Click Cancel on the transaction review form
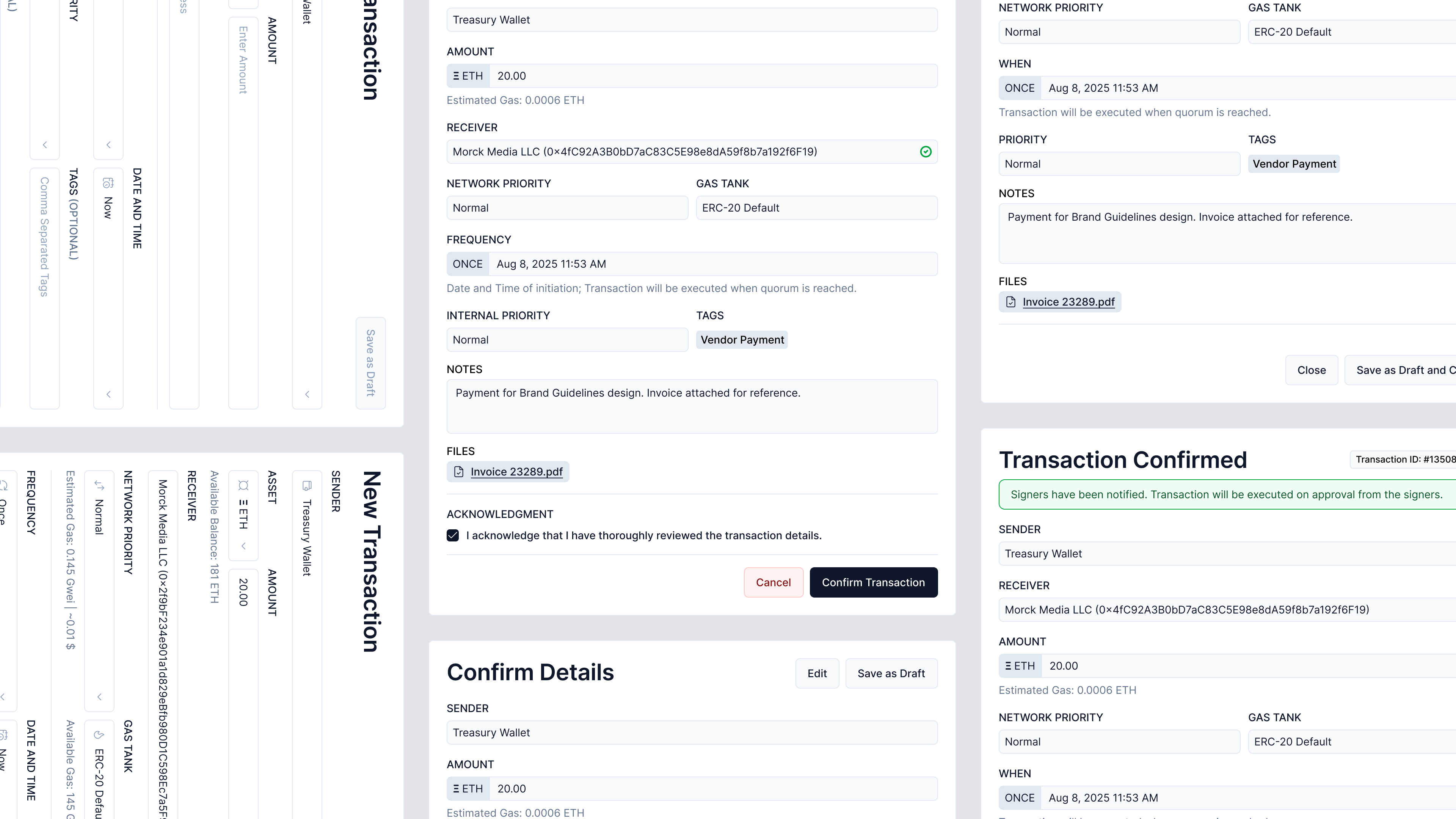 pos(773,582)
